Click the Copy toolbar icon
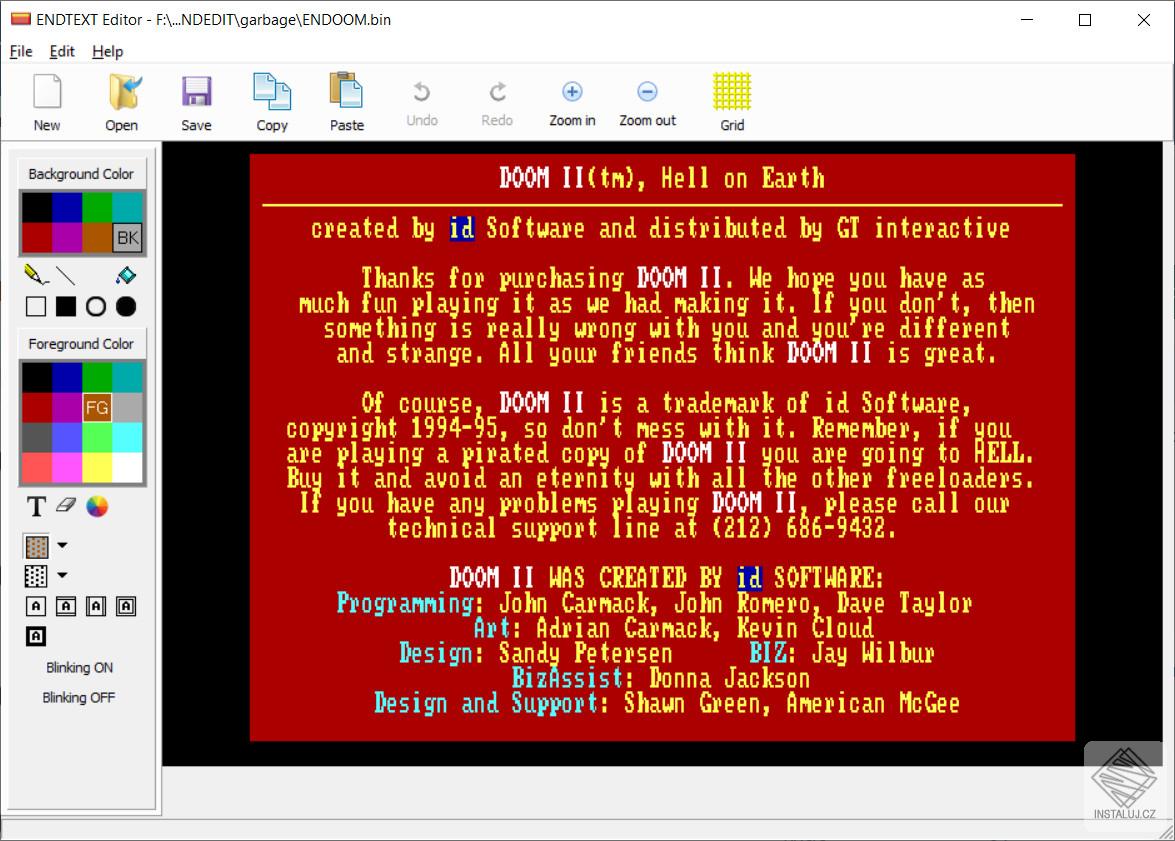1175x841 pixels. (272, 103)
